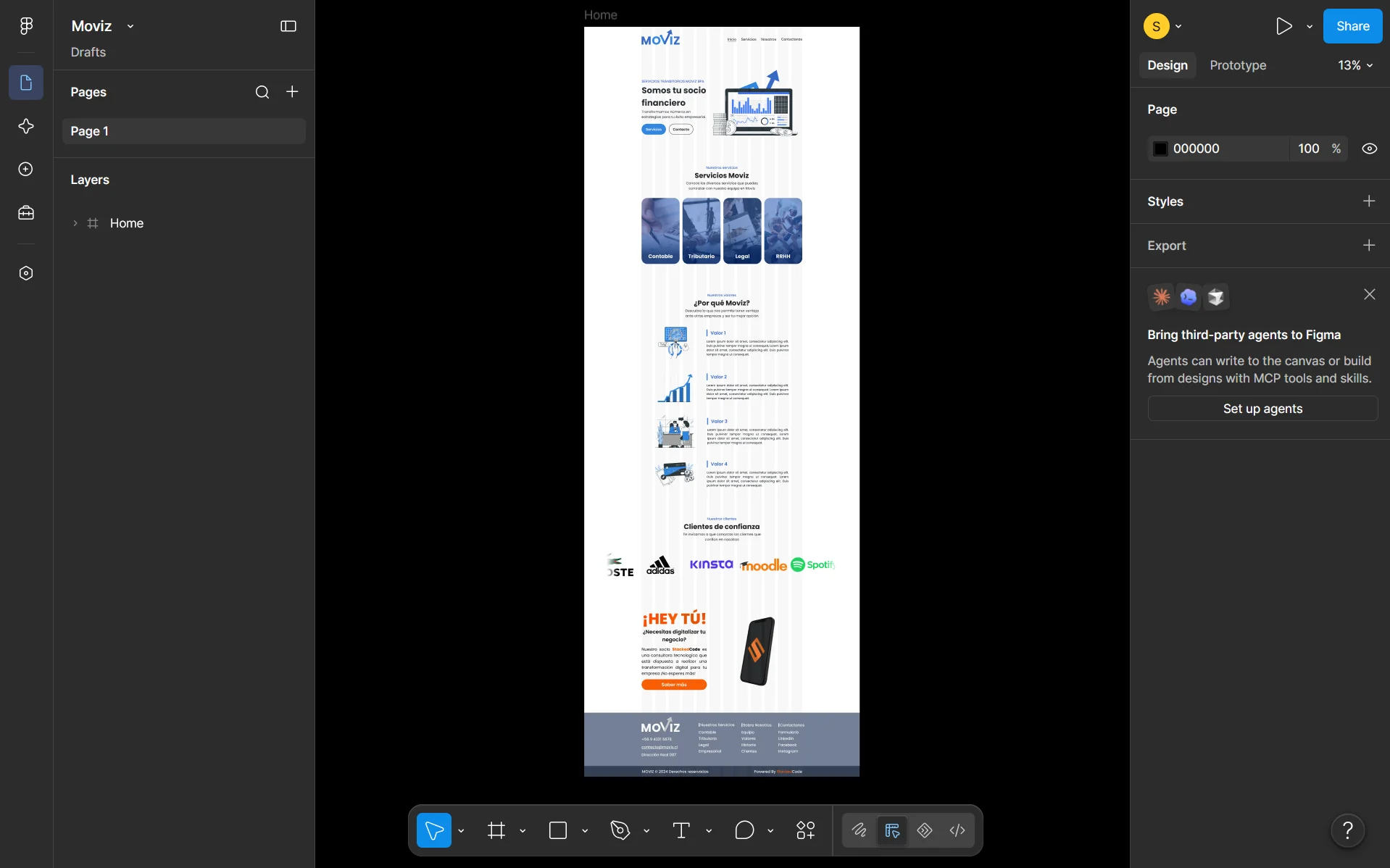Click the Tributario service card

click(702, 230)
